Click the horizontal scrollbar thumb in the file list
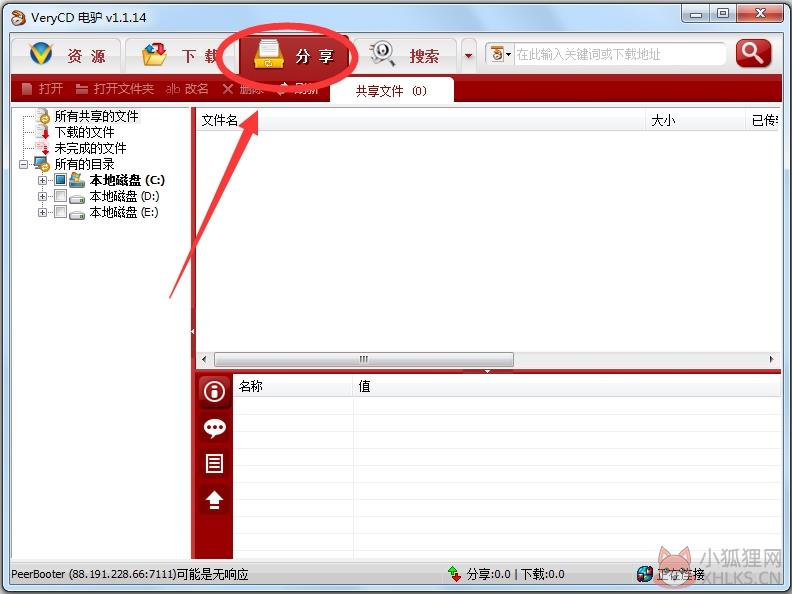 pyautogui.click(x=364, y=359)
